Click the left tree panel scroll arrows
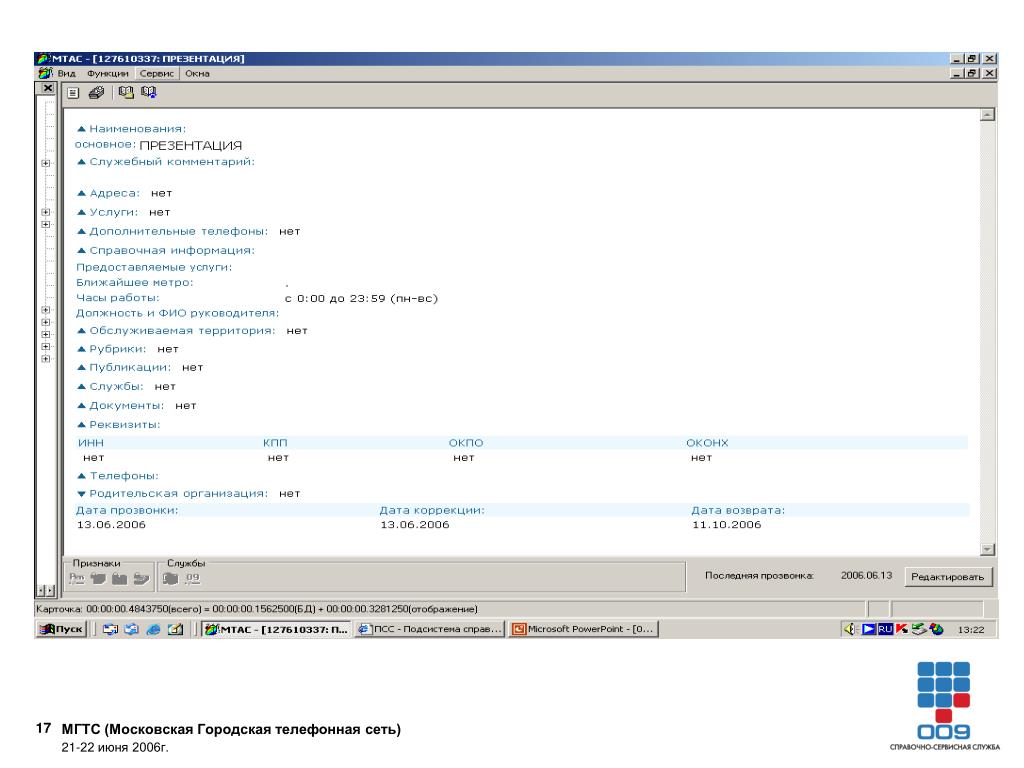This screenshot has width=1024, height=768. click(x=46, y=590)
